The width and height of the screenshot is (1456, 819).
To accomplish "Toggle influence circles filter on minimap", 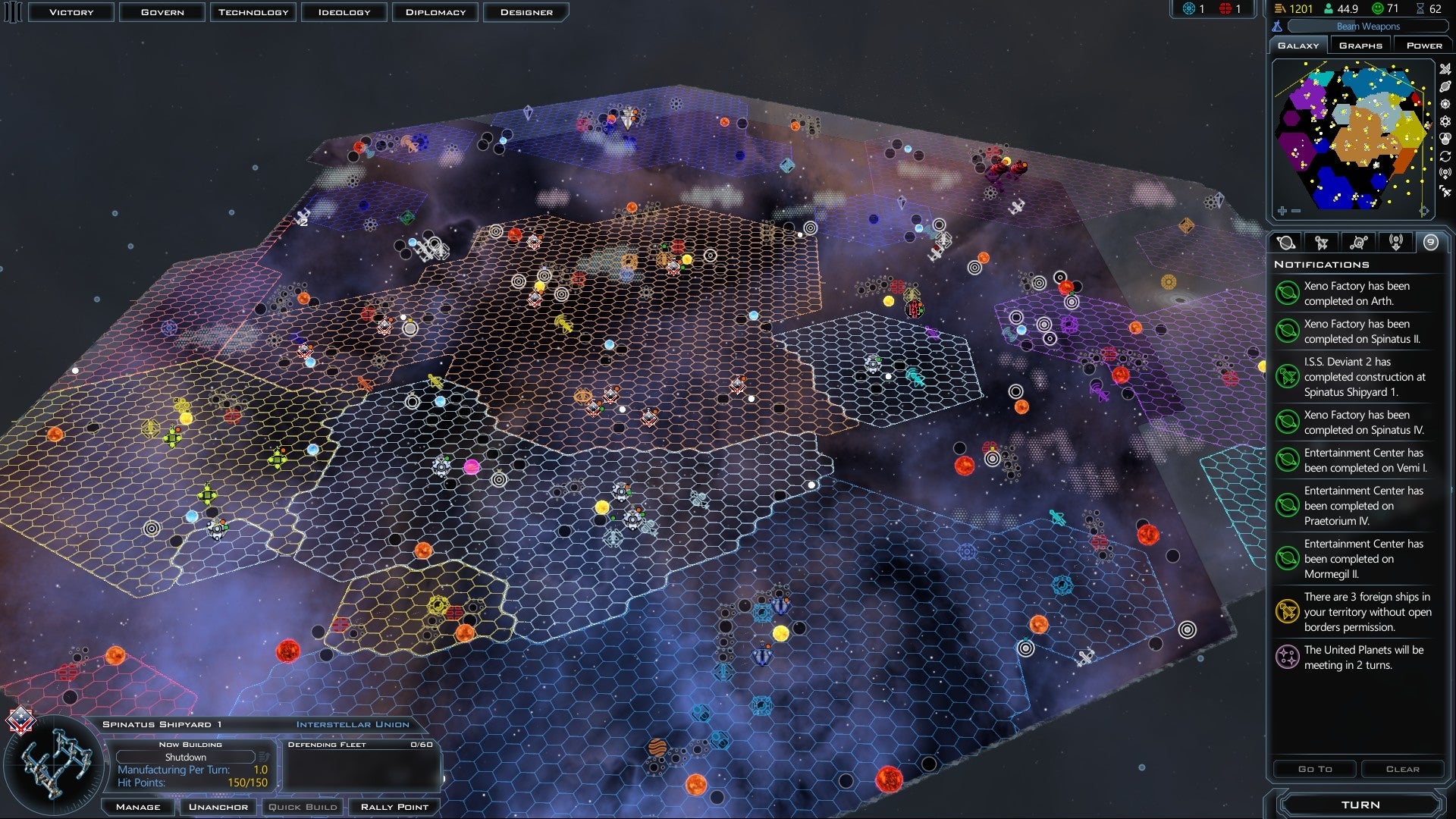I will tap(1445, 139).
